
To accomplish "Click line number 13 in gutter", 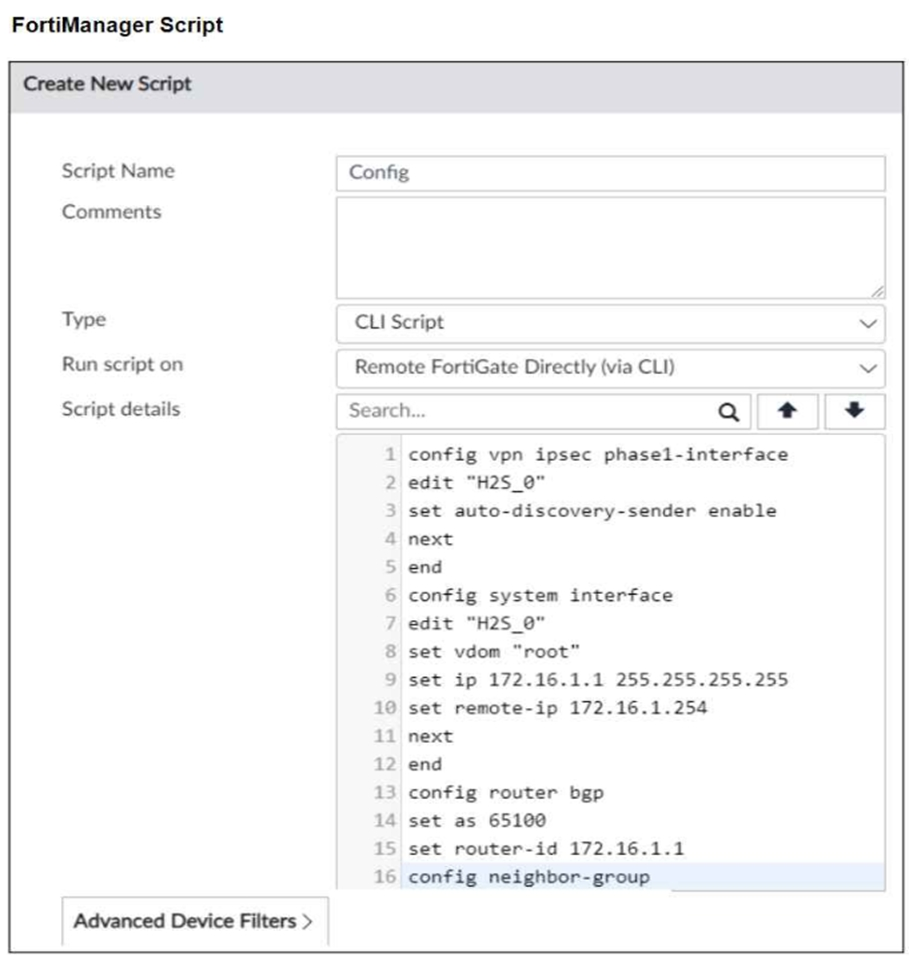I will pyautogui.click(x=385, y=792).
